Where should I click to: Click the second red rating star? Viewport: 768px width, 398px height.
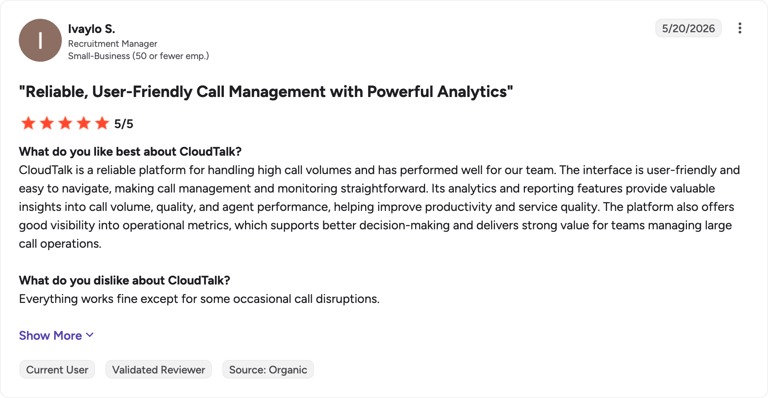tap(47, 123)
